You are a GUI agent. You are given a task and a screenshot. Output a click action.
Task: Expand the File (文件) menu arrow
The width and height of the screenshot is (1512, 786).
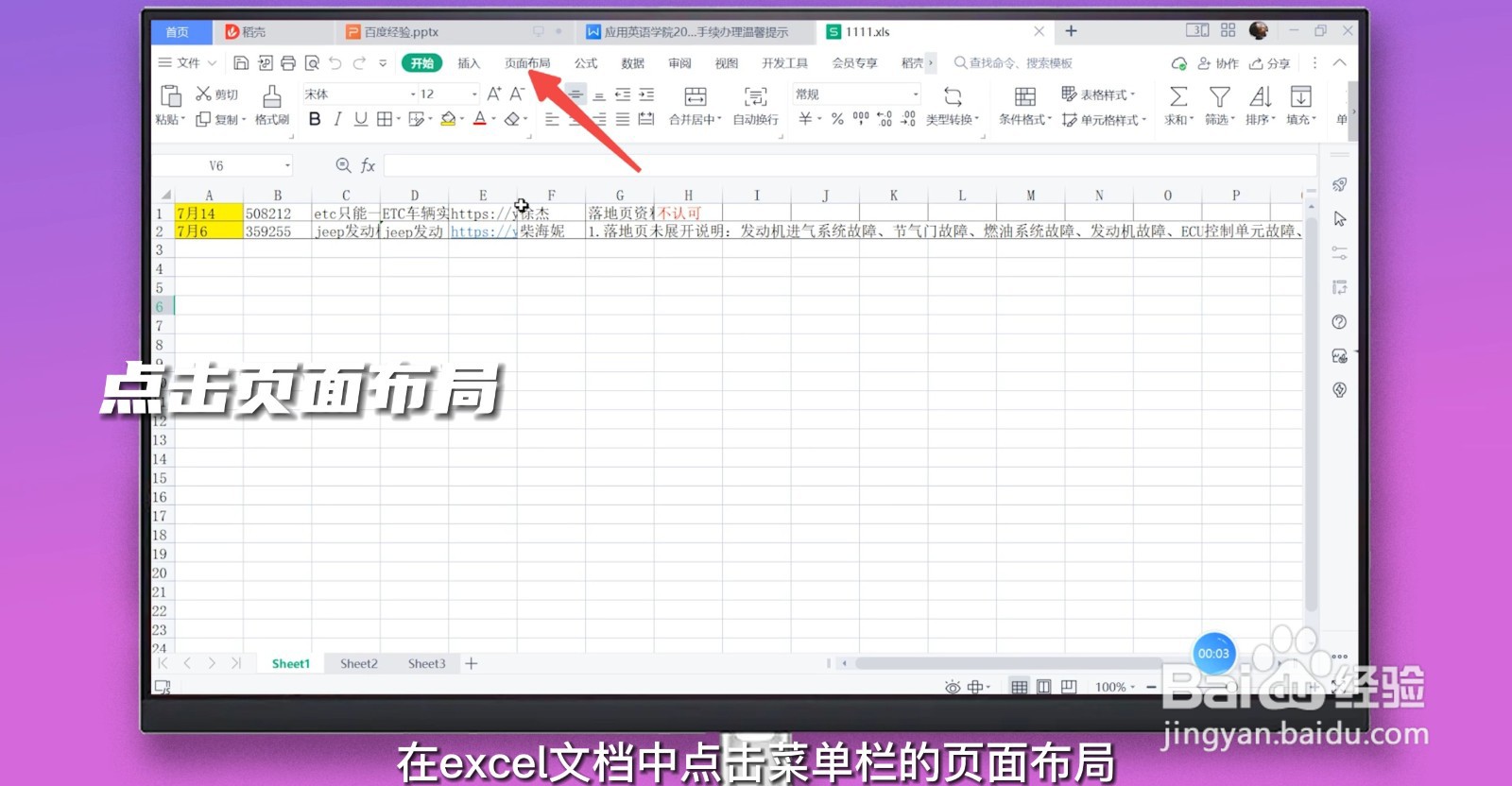(x=212, y=63)
